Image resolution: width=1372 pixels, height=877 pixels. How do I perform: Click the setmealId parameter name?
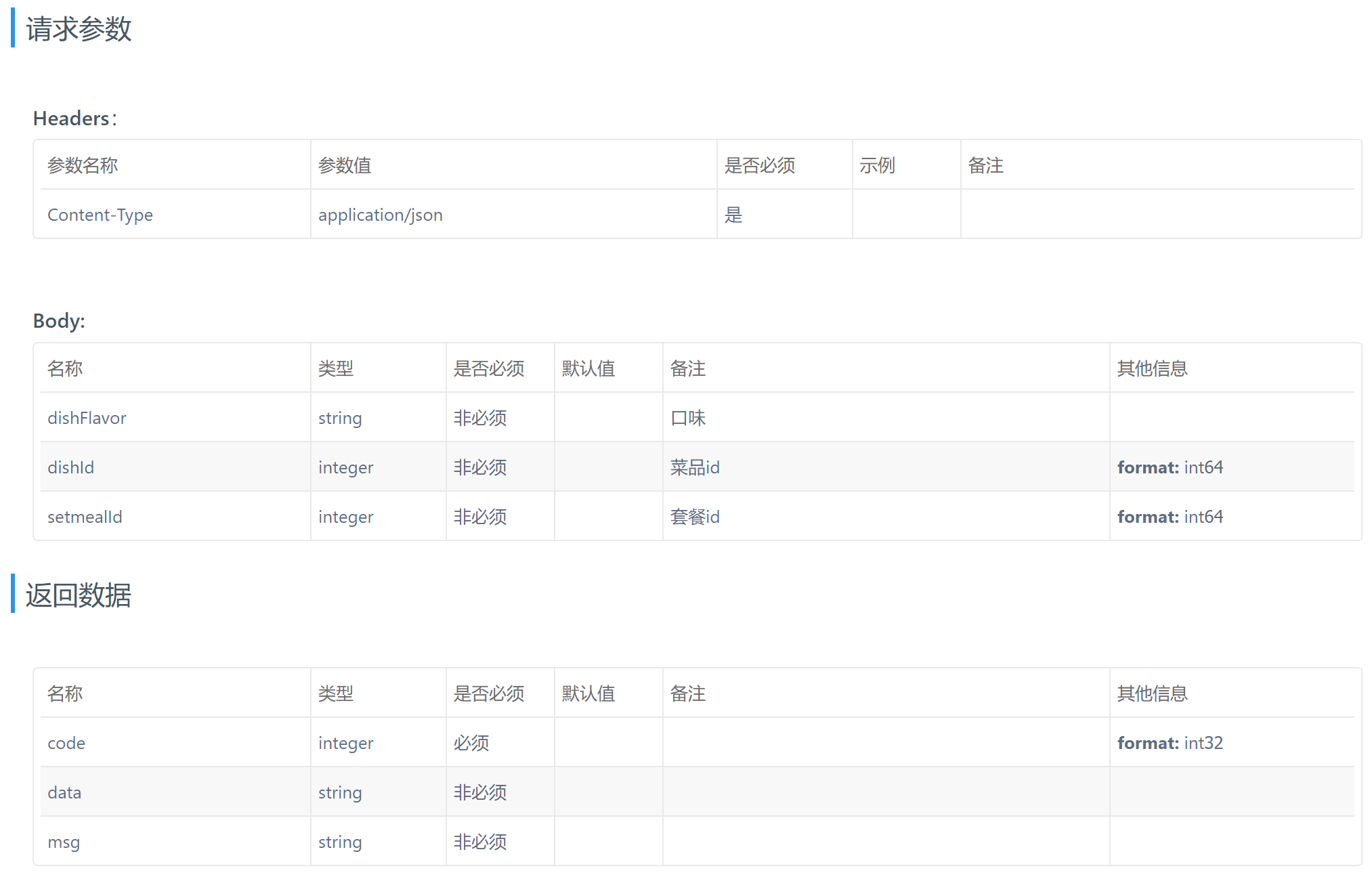pos(85,517)
